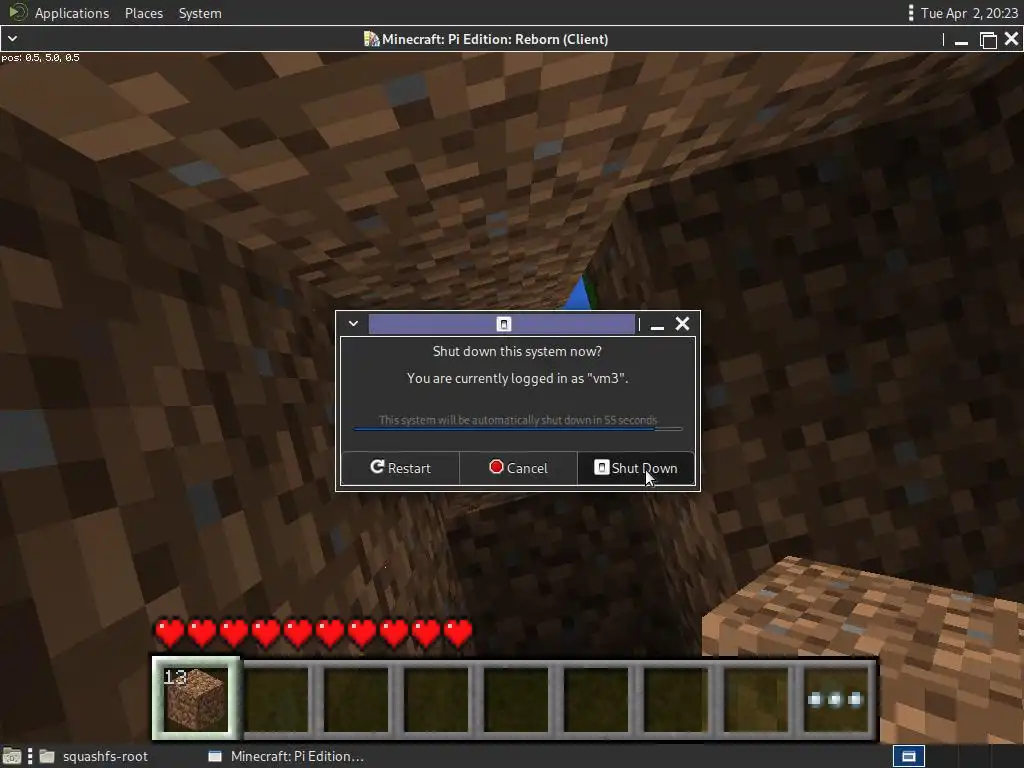This screenshot has width=1024, height=768.
Task: Cancel the shutdown dialog
Action: click(519, 468)
